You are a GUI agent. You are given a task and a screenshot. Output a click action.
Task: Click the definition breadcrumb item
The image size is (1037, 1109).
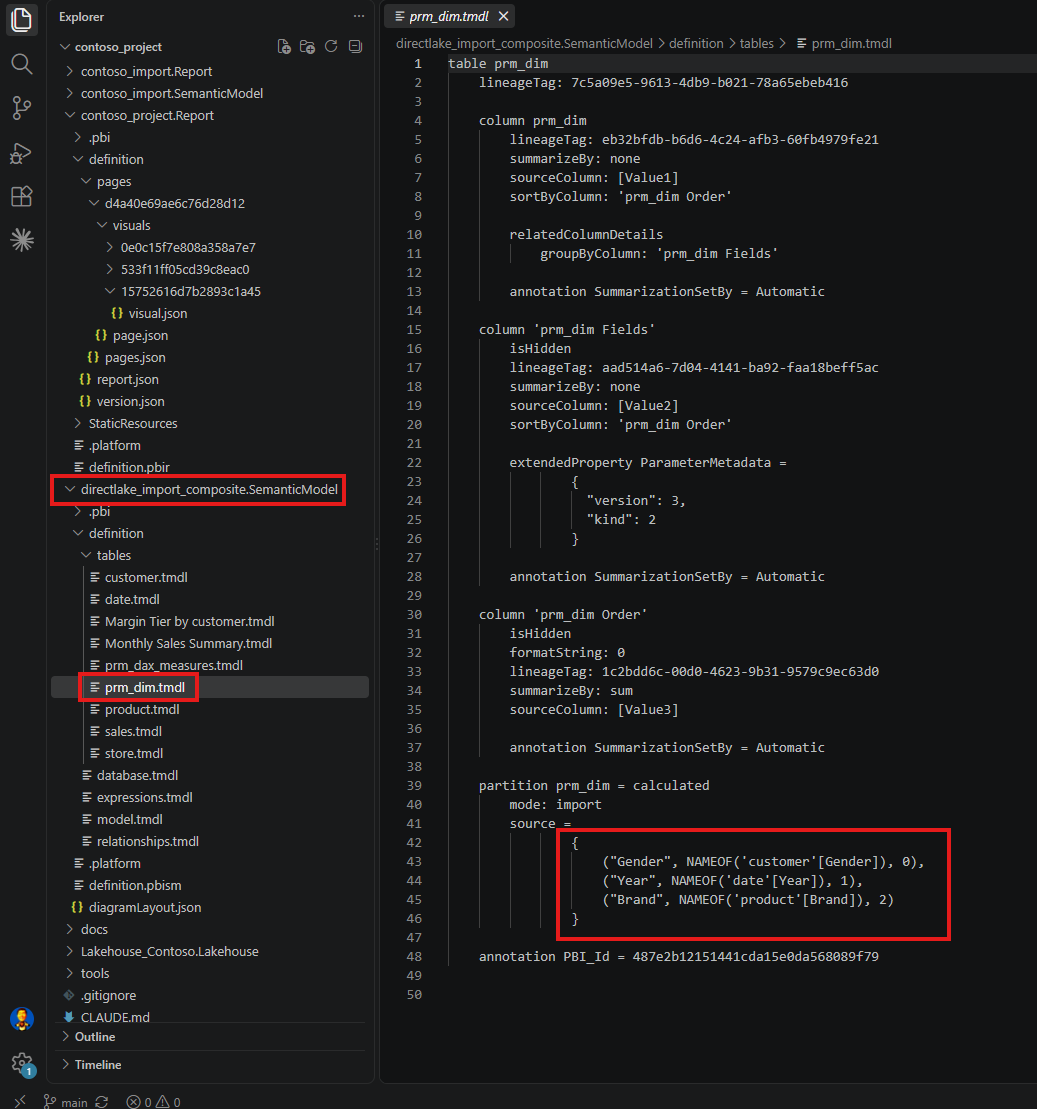(696, 43)
